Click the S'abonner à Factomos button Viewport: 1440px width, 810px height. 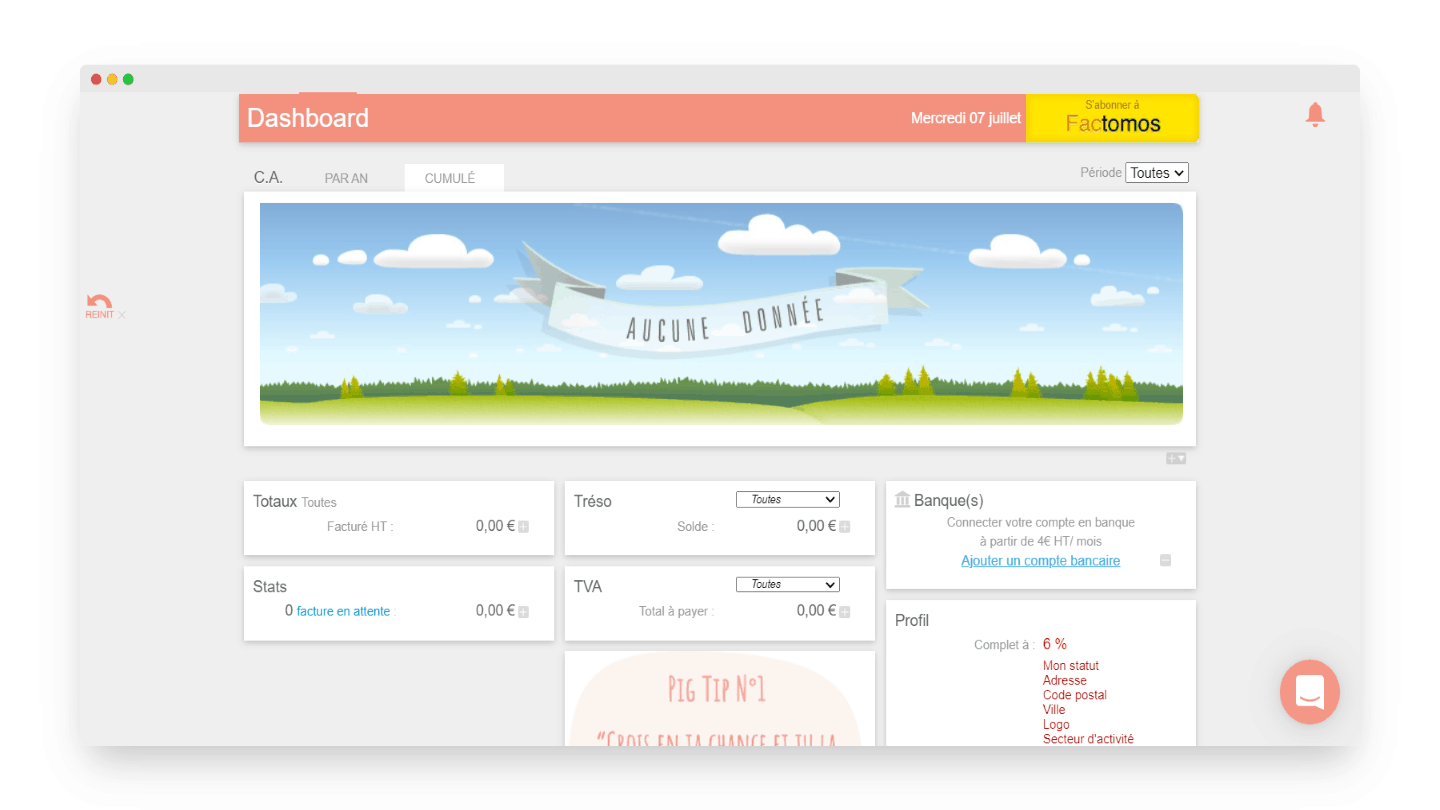pyautogui.click(x=1112, y=118)
